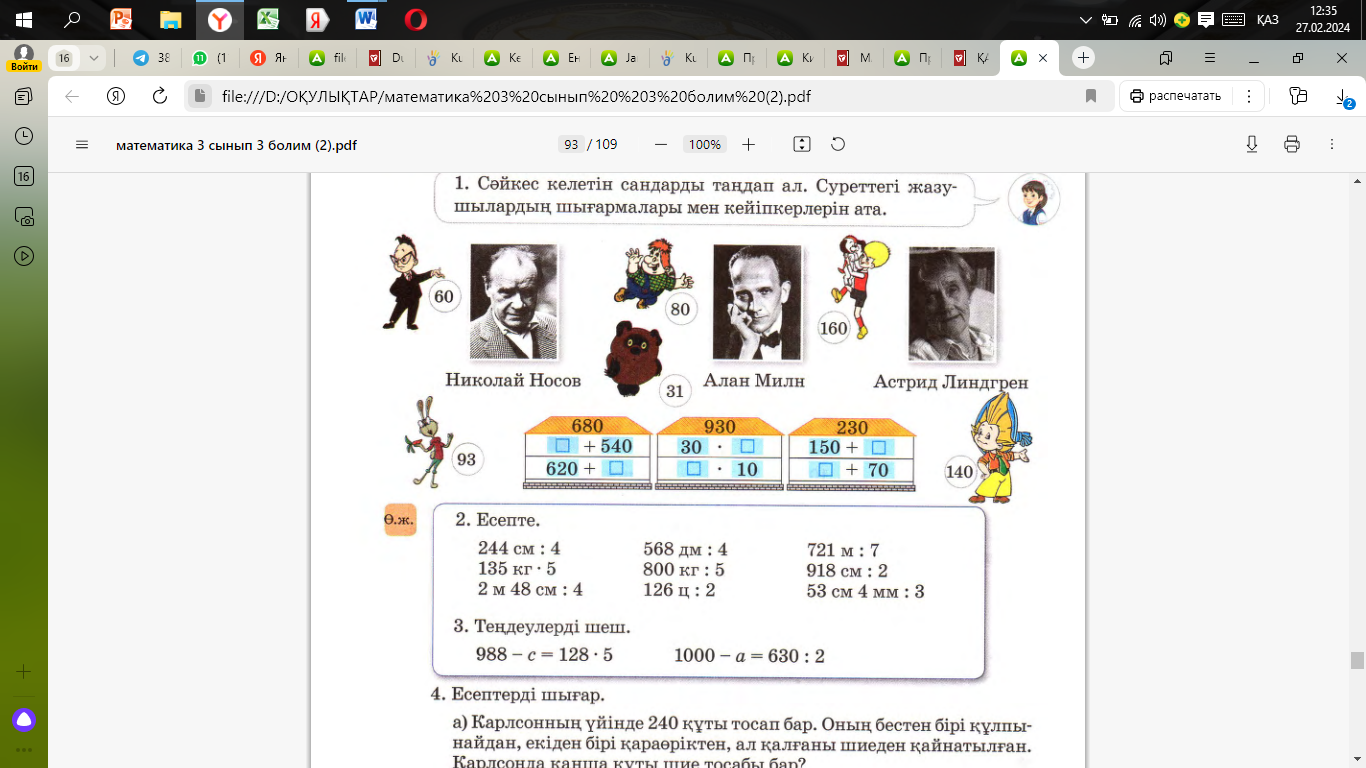Go back using the browser back arrow
Image resolution: width=1366 pixels, height=768 pixels.
pyautogui.click(x=71, y=96)
